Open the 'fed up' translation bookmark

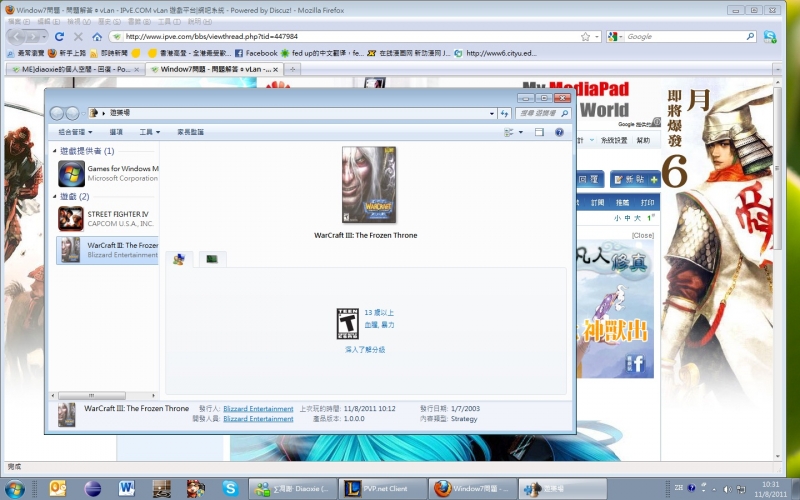coord(322,53)
